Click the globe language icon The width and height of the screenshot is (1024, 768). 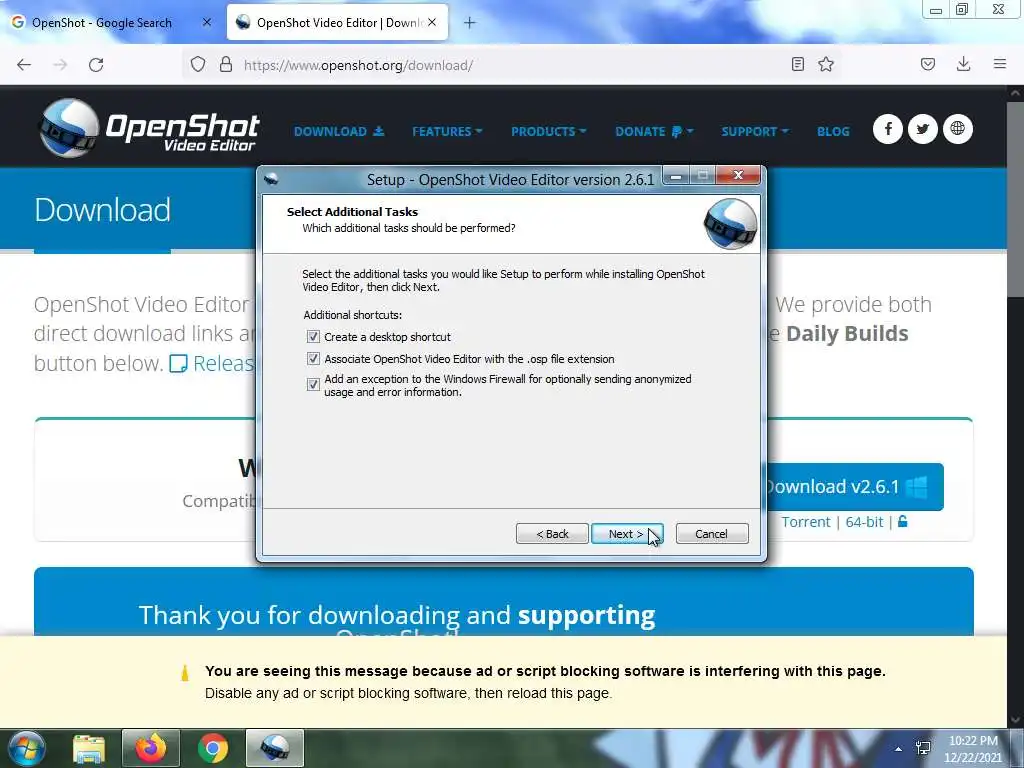click(958, 129)
